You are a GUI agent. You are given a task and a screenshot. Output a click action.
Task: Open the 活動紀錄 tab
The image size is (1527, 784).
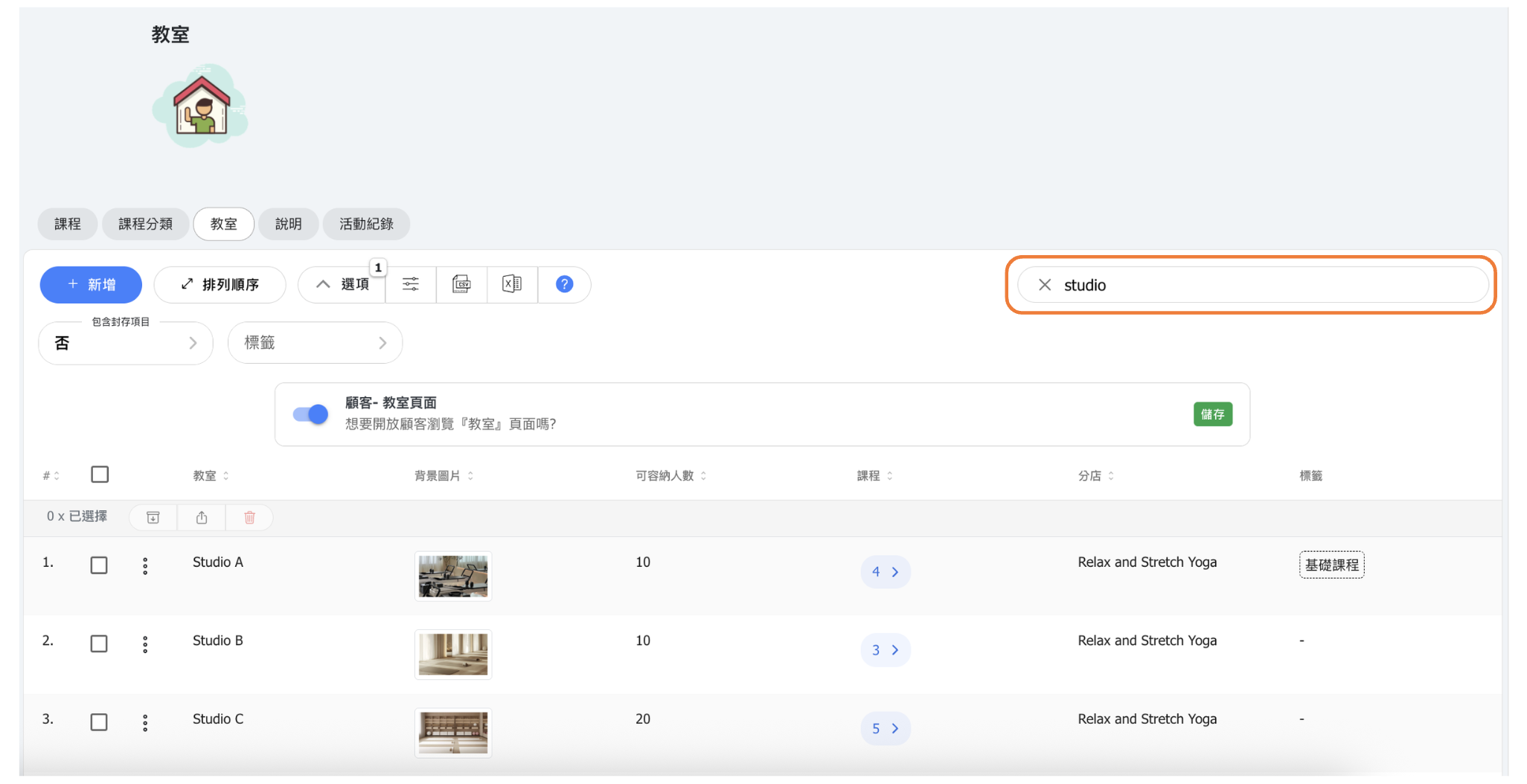point(366,224)
